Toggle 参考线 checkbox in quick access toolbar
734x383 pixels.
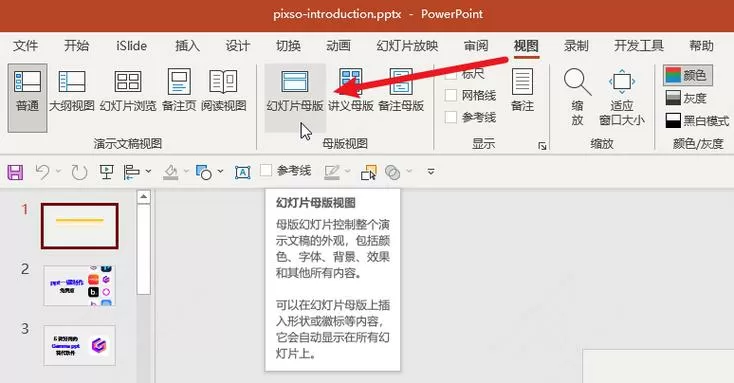tap(266, 170)
